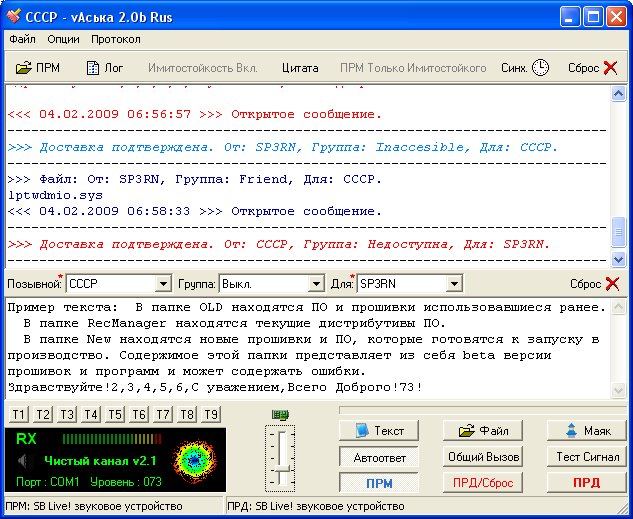Click the RX signal level meter bar
This screenshot has width=633, height=519.
112,439
